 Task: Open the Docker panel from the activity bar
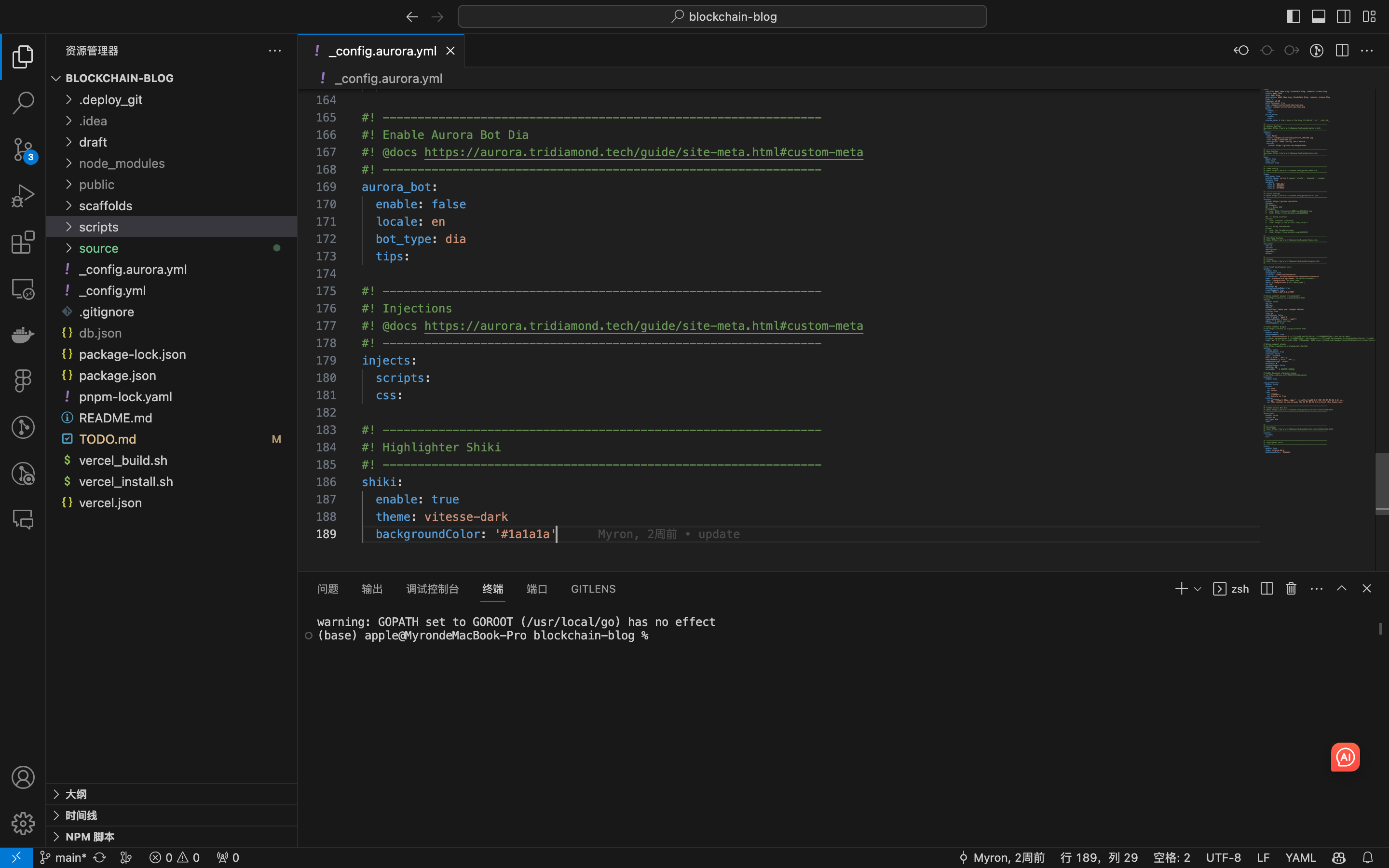tap(23, 335)
